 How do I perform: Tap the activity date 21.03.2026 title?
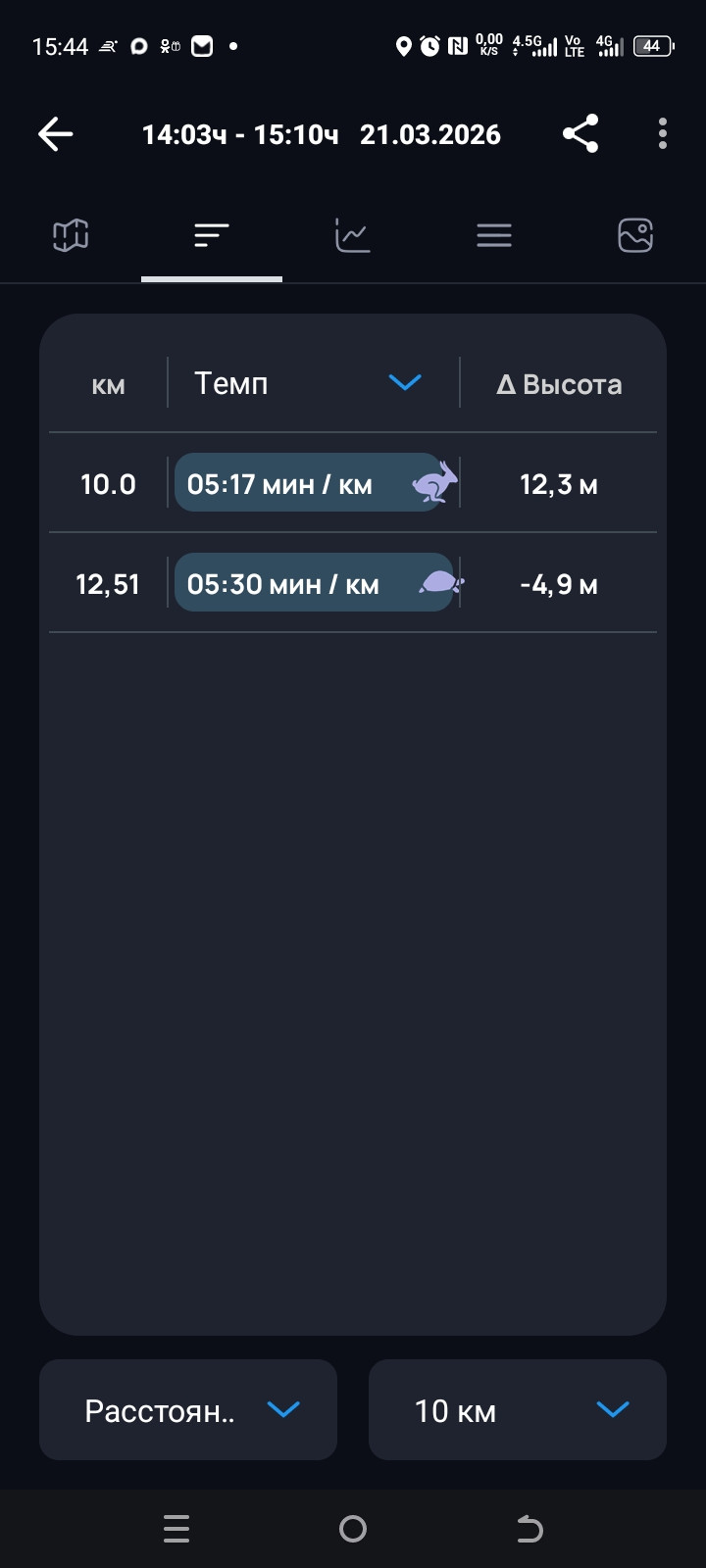tap(430, 134)
